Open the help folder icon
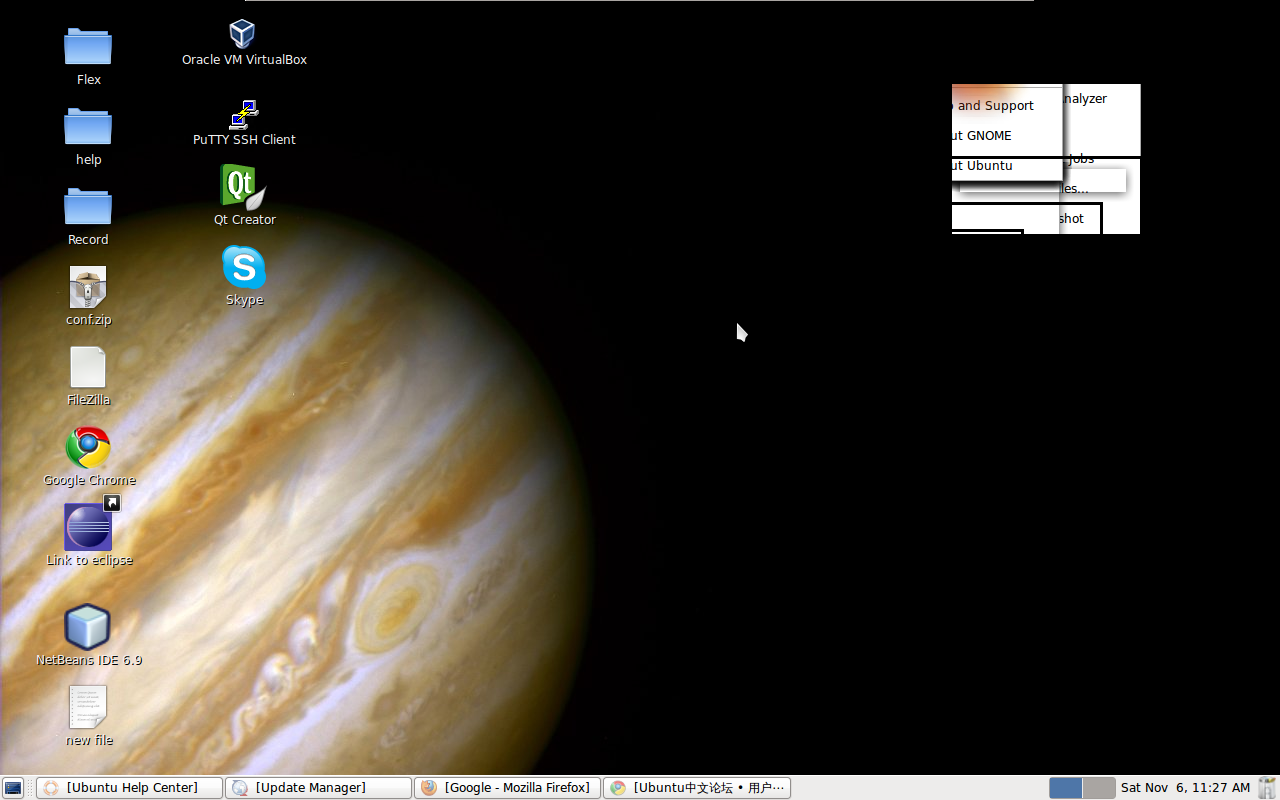The height and width of the screenshot is (800, 1280). pos(88,127)
